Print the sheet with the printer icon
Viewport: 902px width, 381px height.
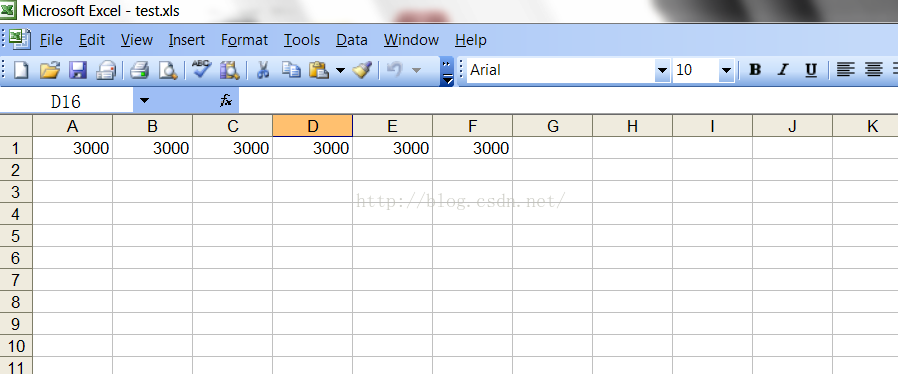click(139, 70)
